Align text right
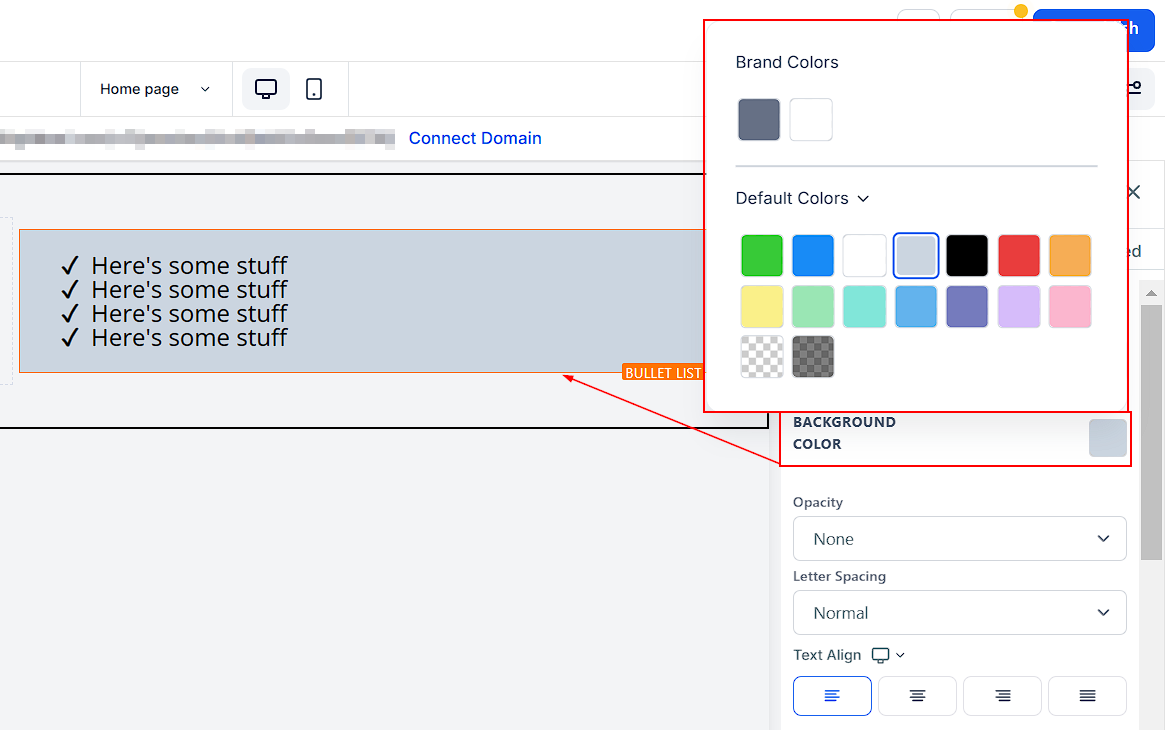Image resolution: width=1165 pixels, height=730 pixels. click(1002, 696)
